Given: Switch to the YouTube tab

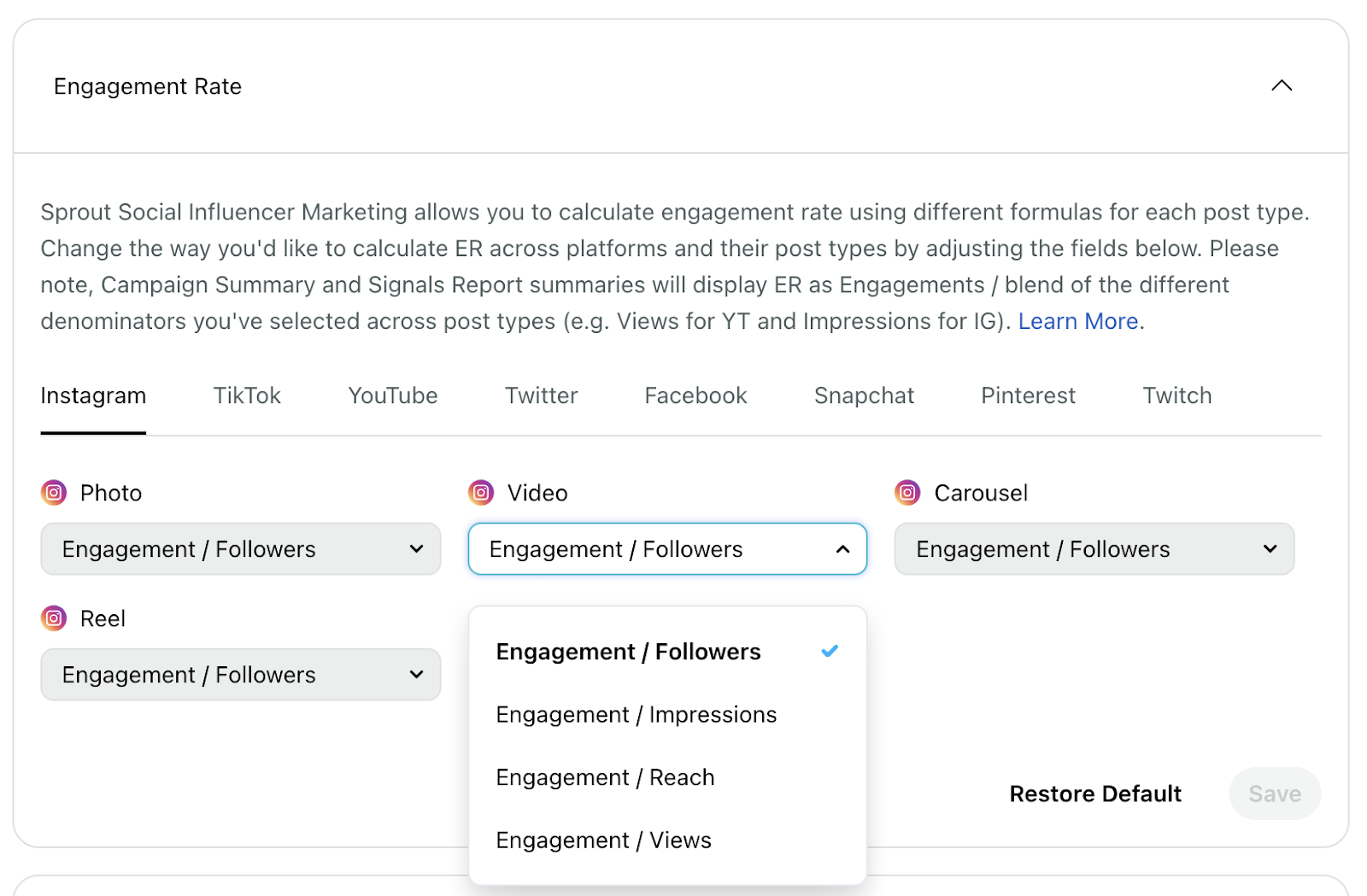Looking at the screenshot, I should pyautogui.click(x=393, y=396).
